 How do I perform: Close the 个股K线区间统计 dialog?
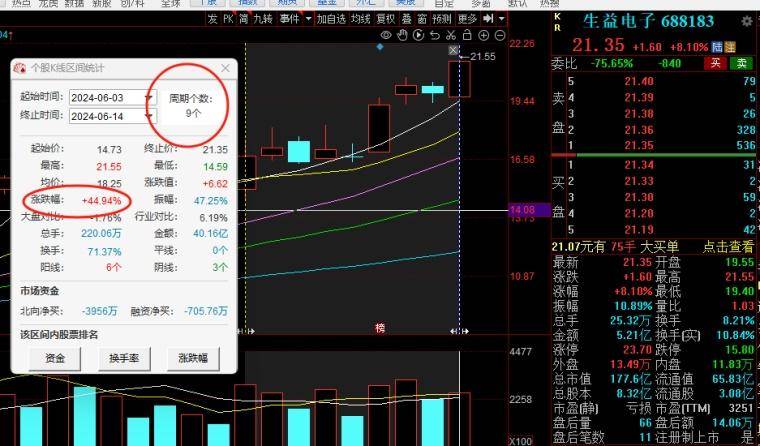click(x=225, y=68)
